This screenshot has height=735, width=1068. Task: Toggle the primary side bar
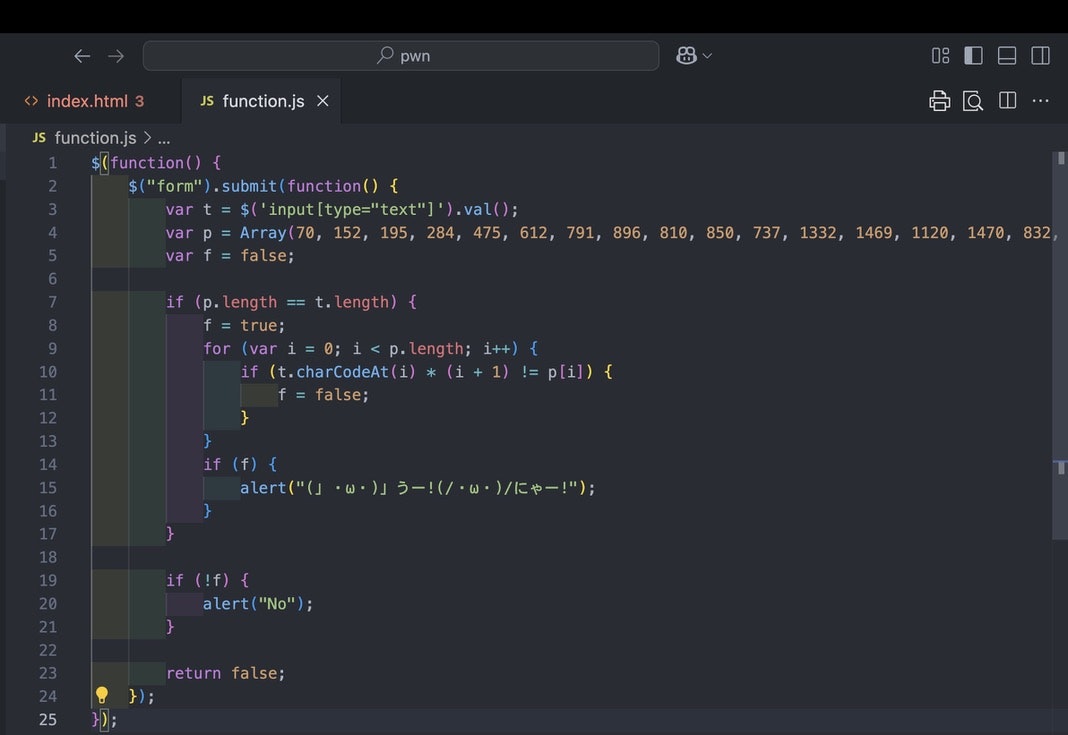pos(973,56)
